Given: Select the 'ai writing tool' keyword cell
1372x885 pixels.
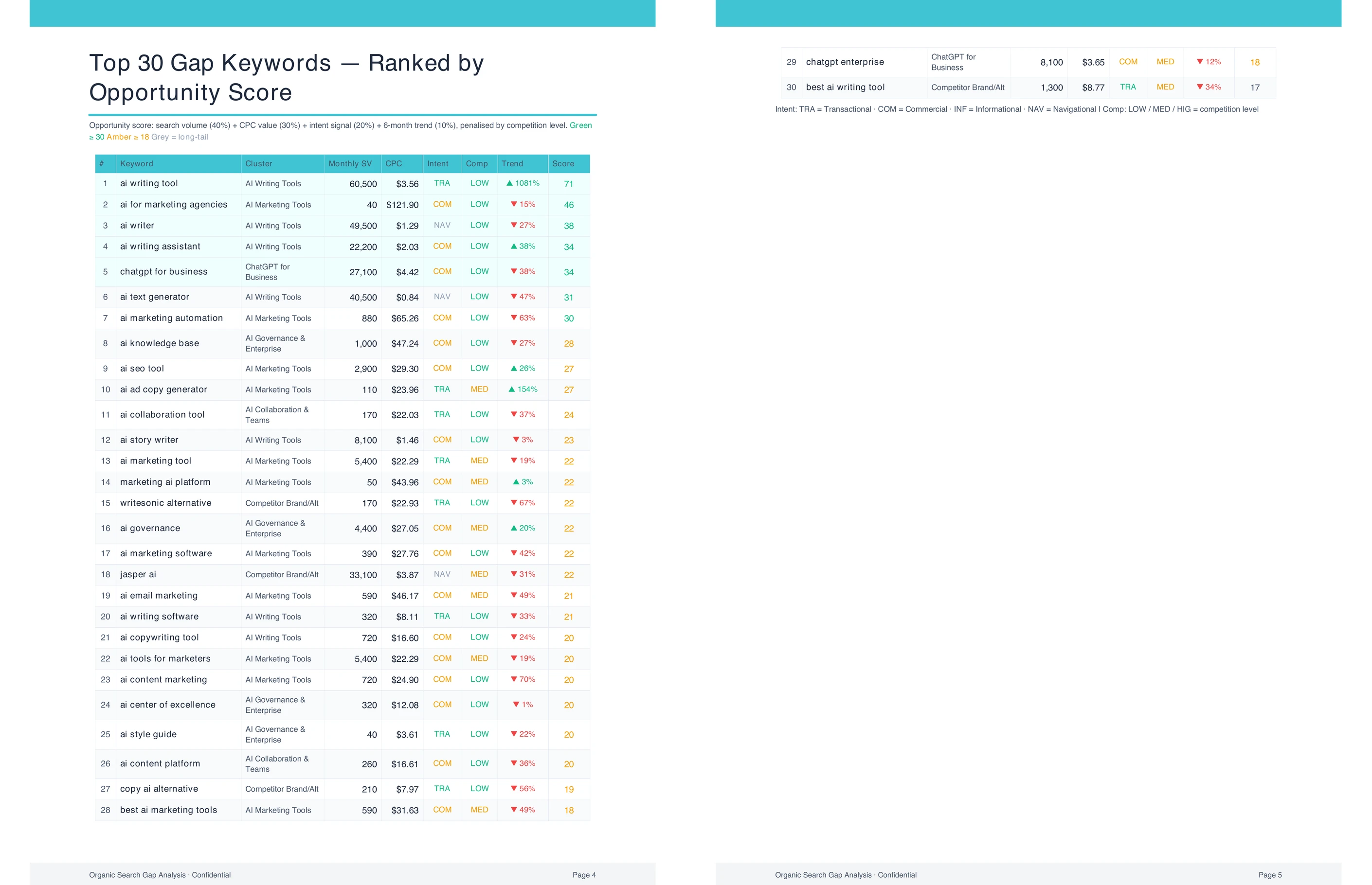Looking at the screenshot, I should [x=149, y=183].
